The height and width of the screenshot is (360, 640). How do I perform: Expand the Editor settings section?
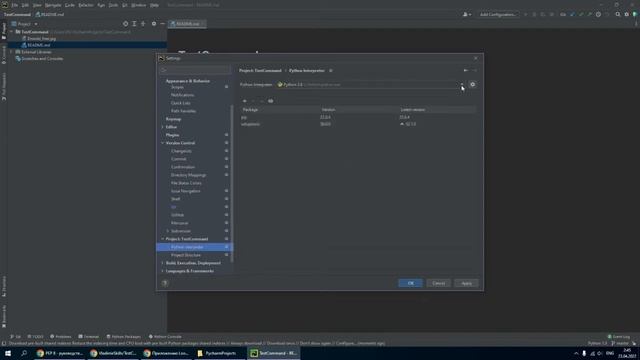[163, 127]
